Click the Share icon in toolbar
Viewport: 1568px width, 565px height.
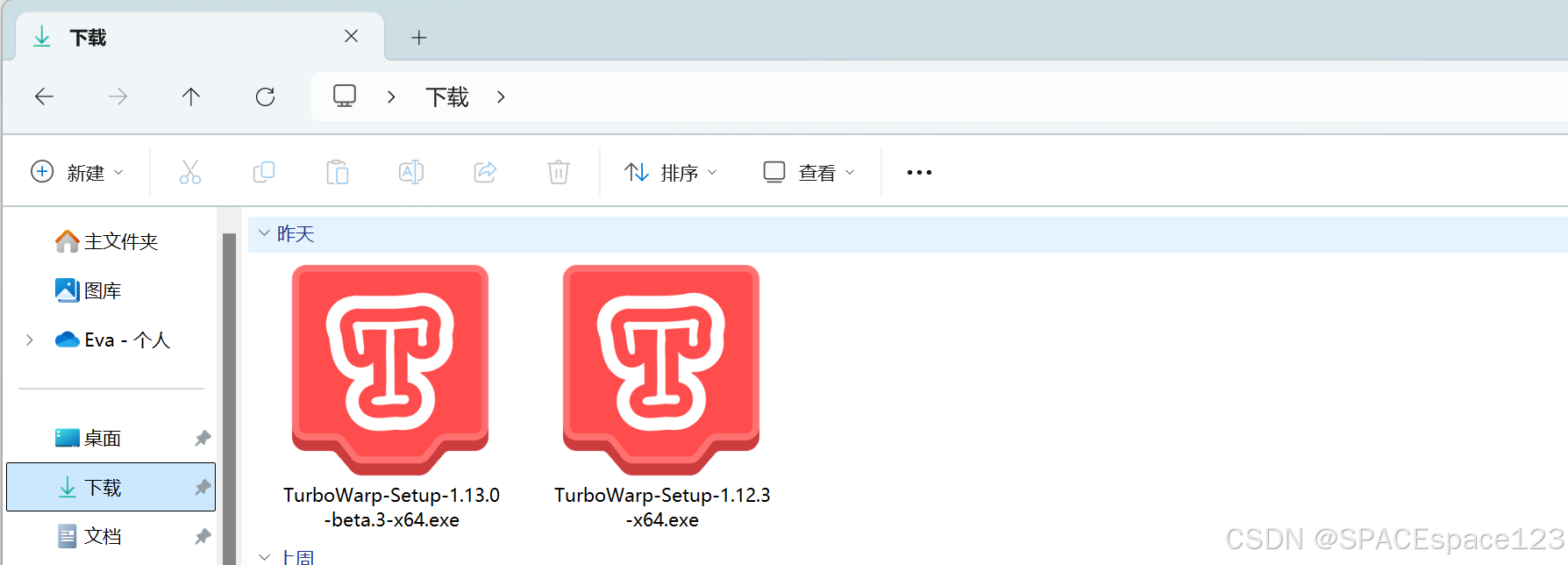click(485, 172)
